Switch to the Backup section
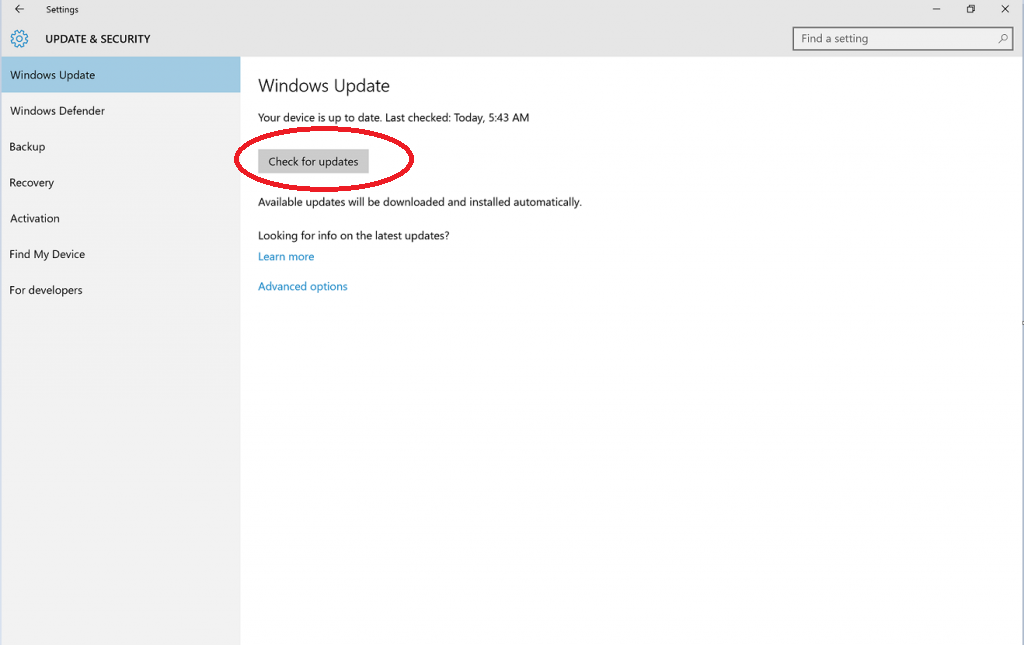The height and width of the screenshot is (645, 1024). 28,147
